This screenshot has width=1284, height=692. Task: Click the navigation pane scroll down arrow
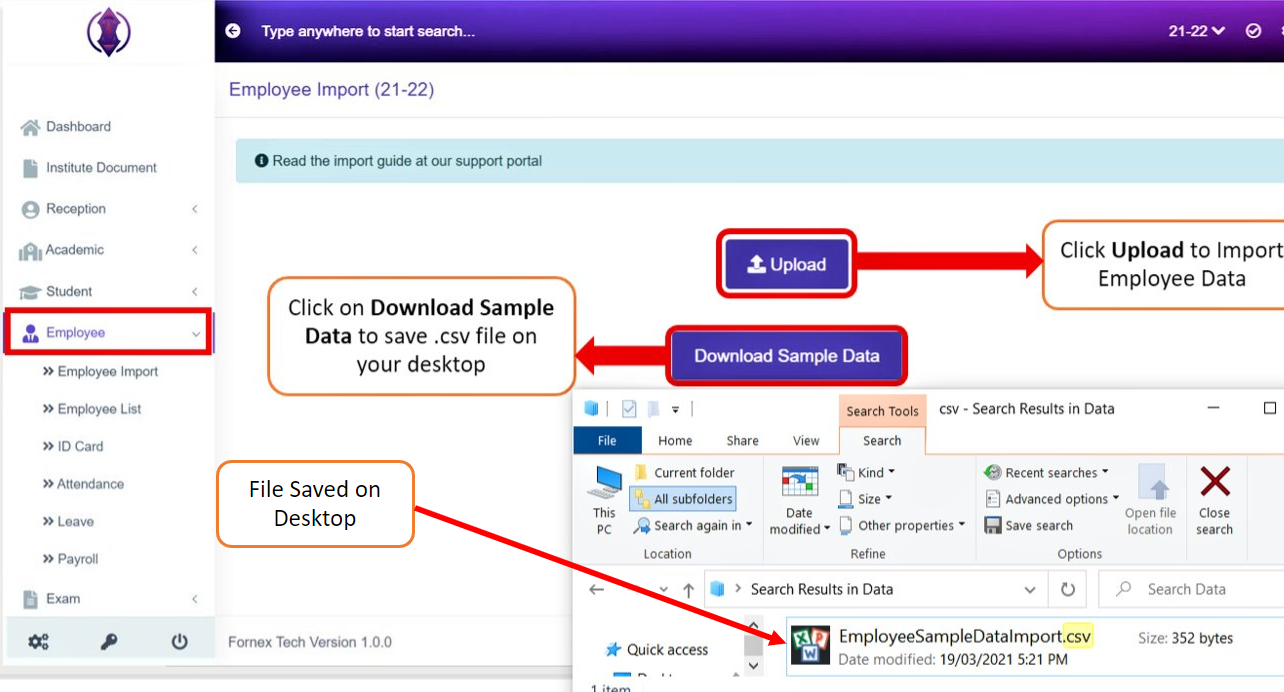click(x=754, y=664)
